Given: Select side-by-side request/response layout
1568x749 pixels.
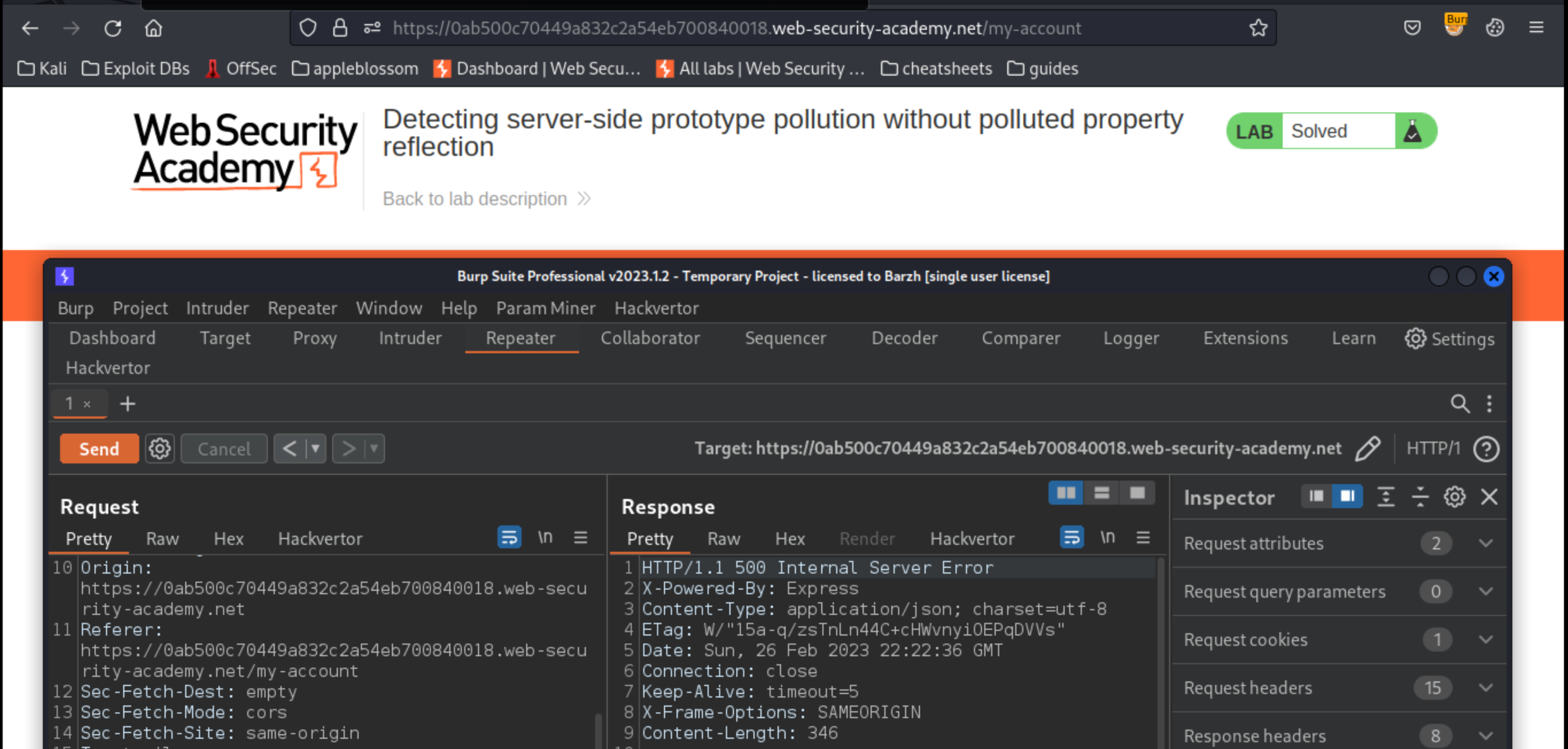Looking at the screenshot, I should pyautogui.click(x=1066, y=493).
